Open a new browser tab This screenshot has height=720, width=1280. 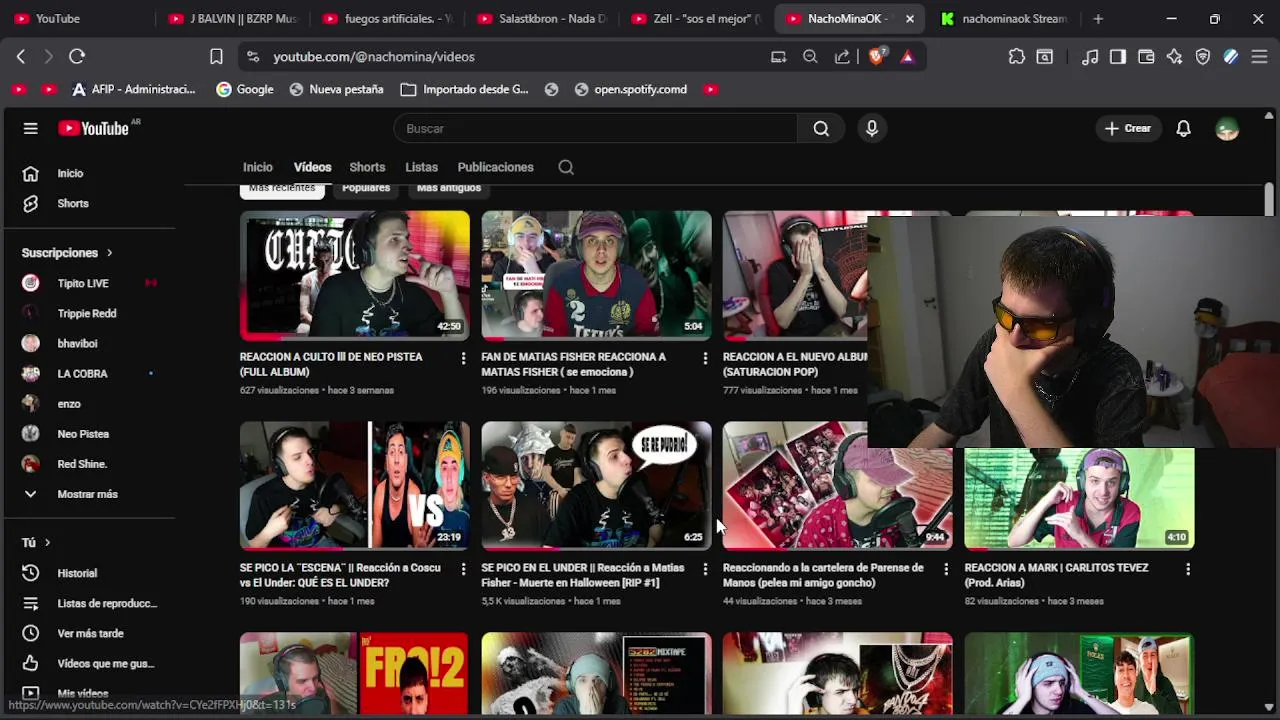[1098, 18]
